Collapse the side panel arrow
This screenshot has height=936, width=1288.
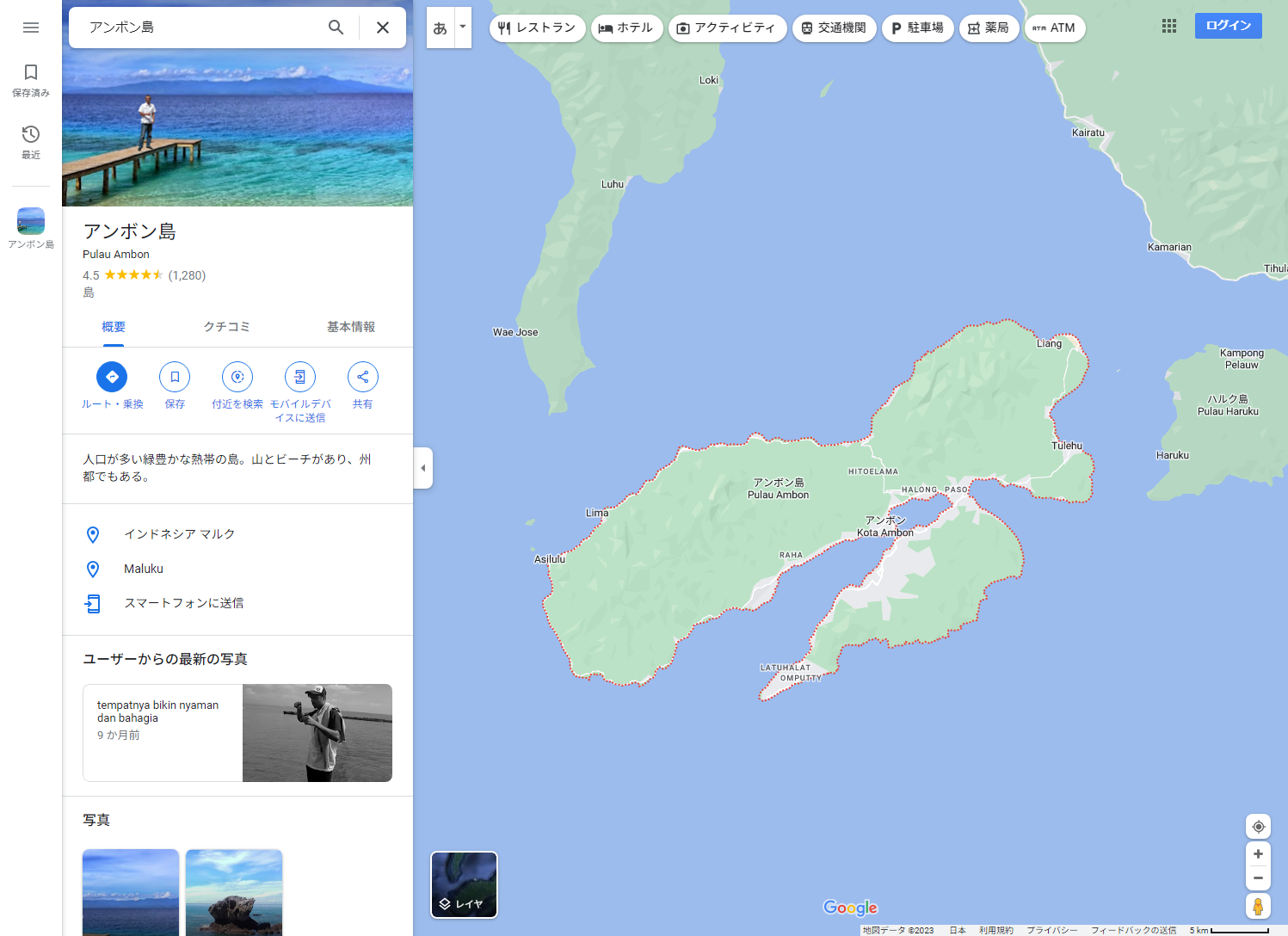(422, 468)
